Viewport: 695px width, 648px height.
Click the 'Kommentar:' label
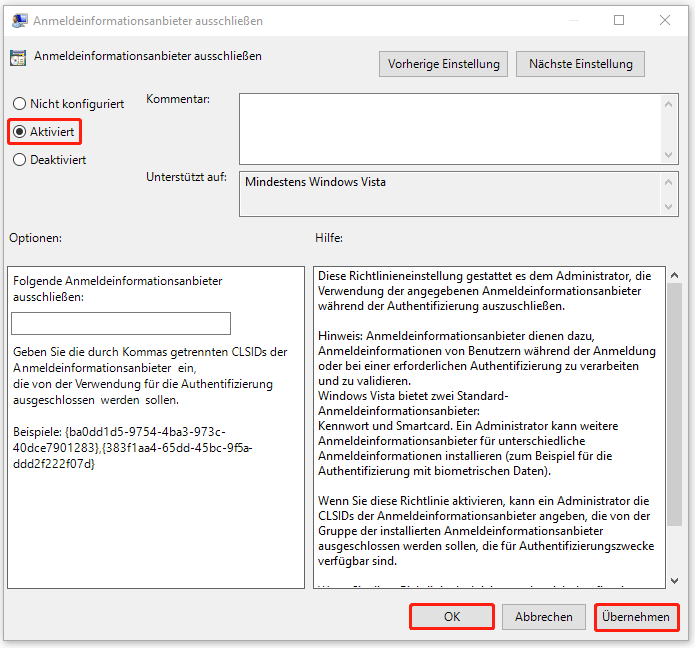(x=178, y=99)
